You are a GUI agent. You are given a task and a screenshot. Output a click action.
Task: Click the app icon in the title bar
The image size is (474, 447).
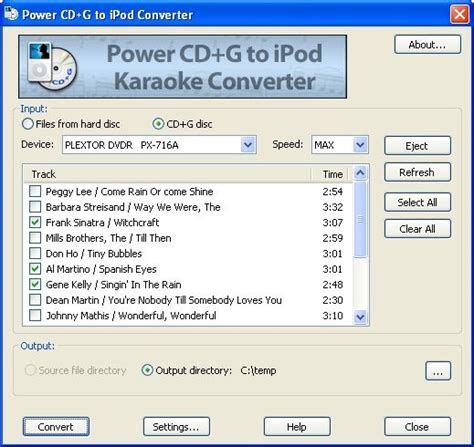[11, 14]
